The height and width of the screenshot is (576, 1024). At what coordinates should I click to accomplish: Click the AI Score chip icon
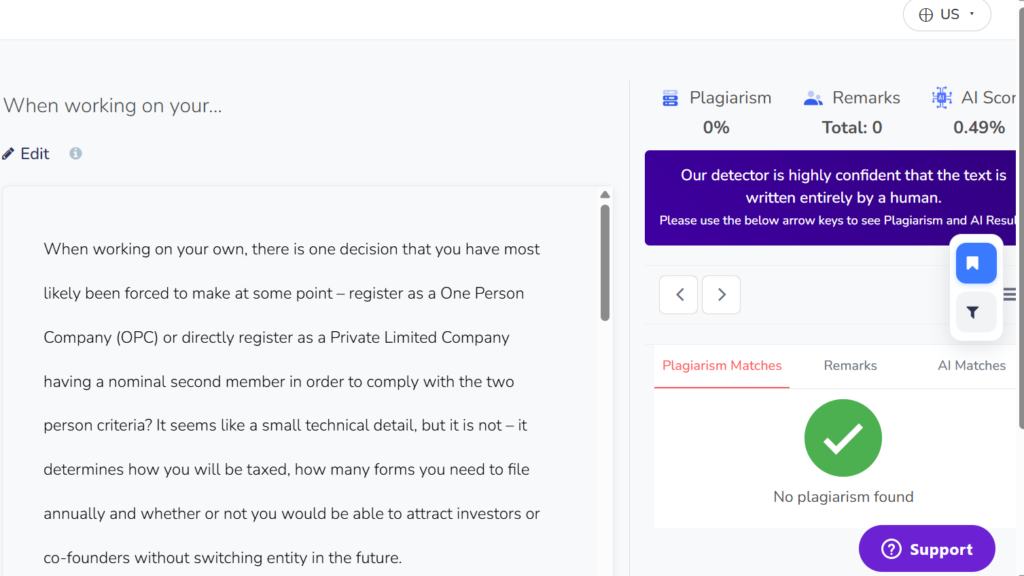(x=942, y=97)
